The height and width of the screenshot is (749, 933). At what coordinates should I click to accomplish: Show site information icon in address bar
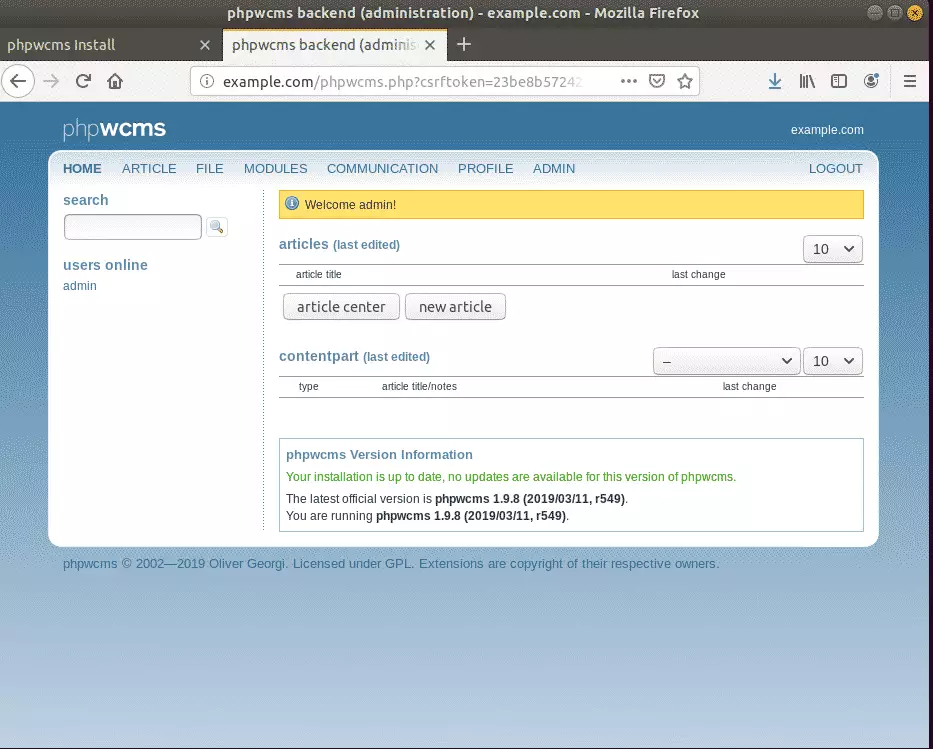click(x=206, y=81)
